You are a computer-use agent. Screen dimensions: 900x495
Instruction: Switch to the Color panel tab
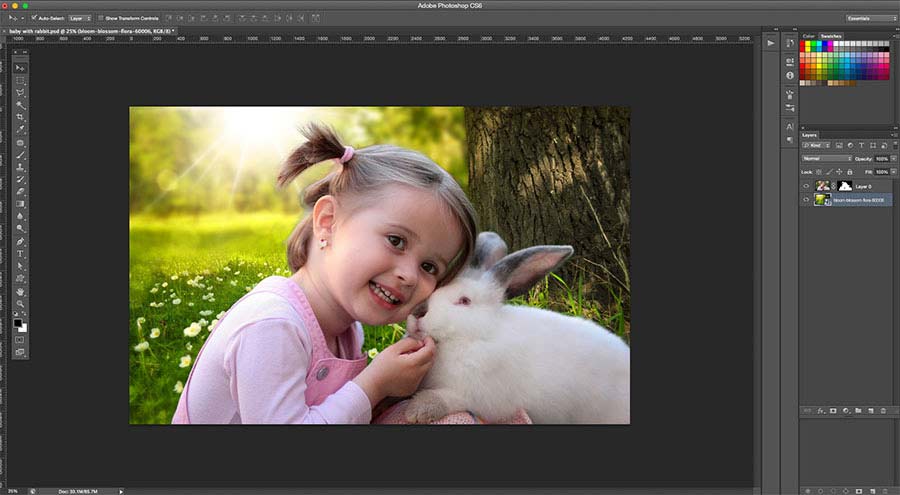pyautogui.click(x=808, y=36)
